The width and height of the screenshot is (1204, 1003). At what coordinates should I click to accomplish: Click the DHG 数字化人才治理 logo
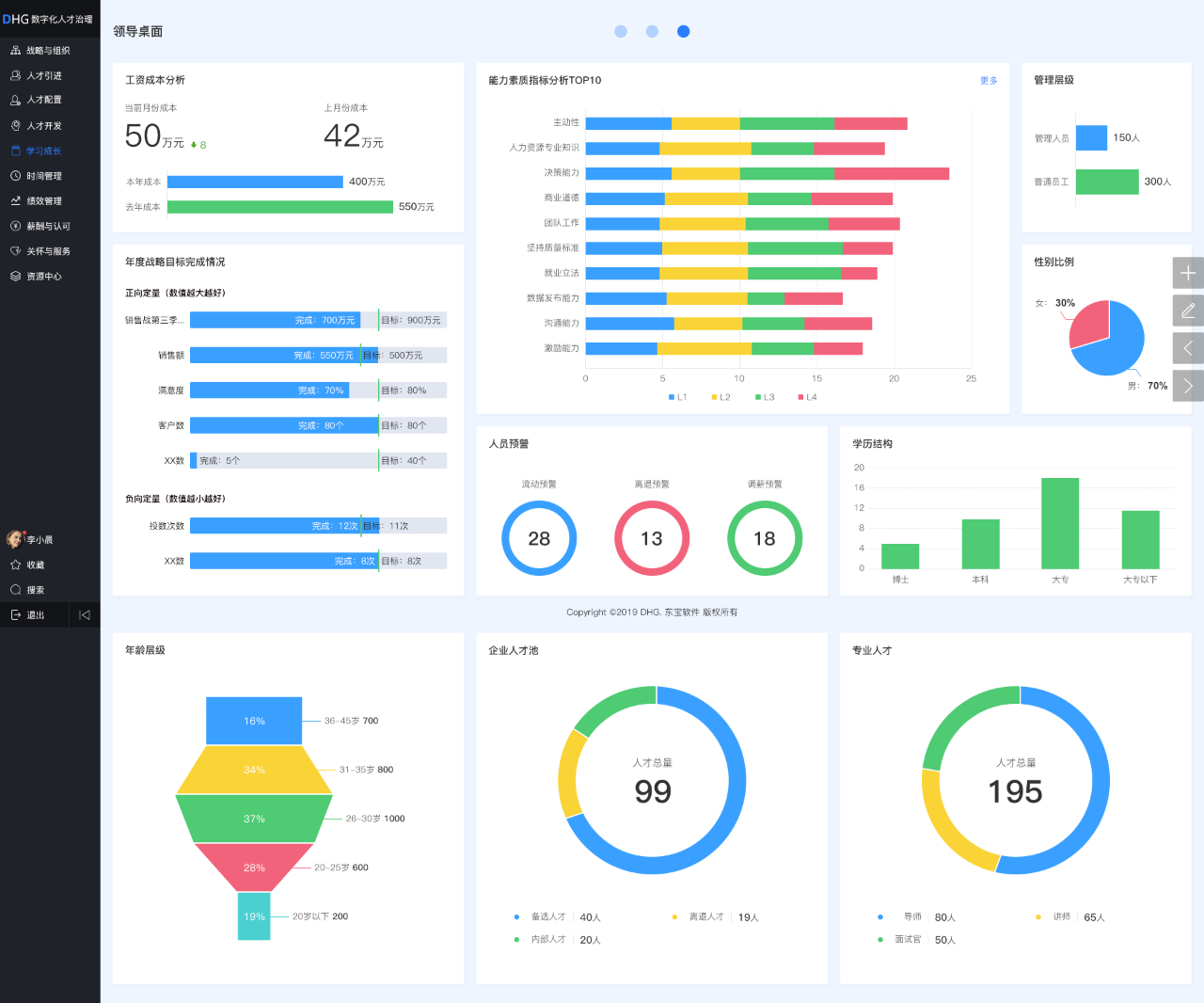(x=48, y=19)
